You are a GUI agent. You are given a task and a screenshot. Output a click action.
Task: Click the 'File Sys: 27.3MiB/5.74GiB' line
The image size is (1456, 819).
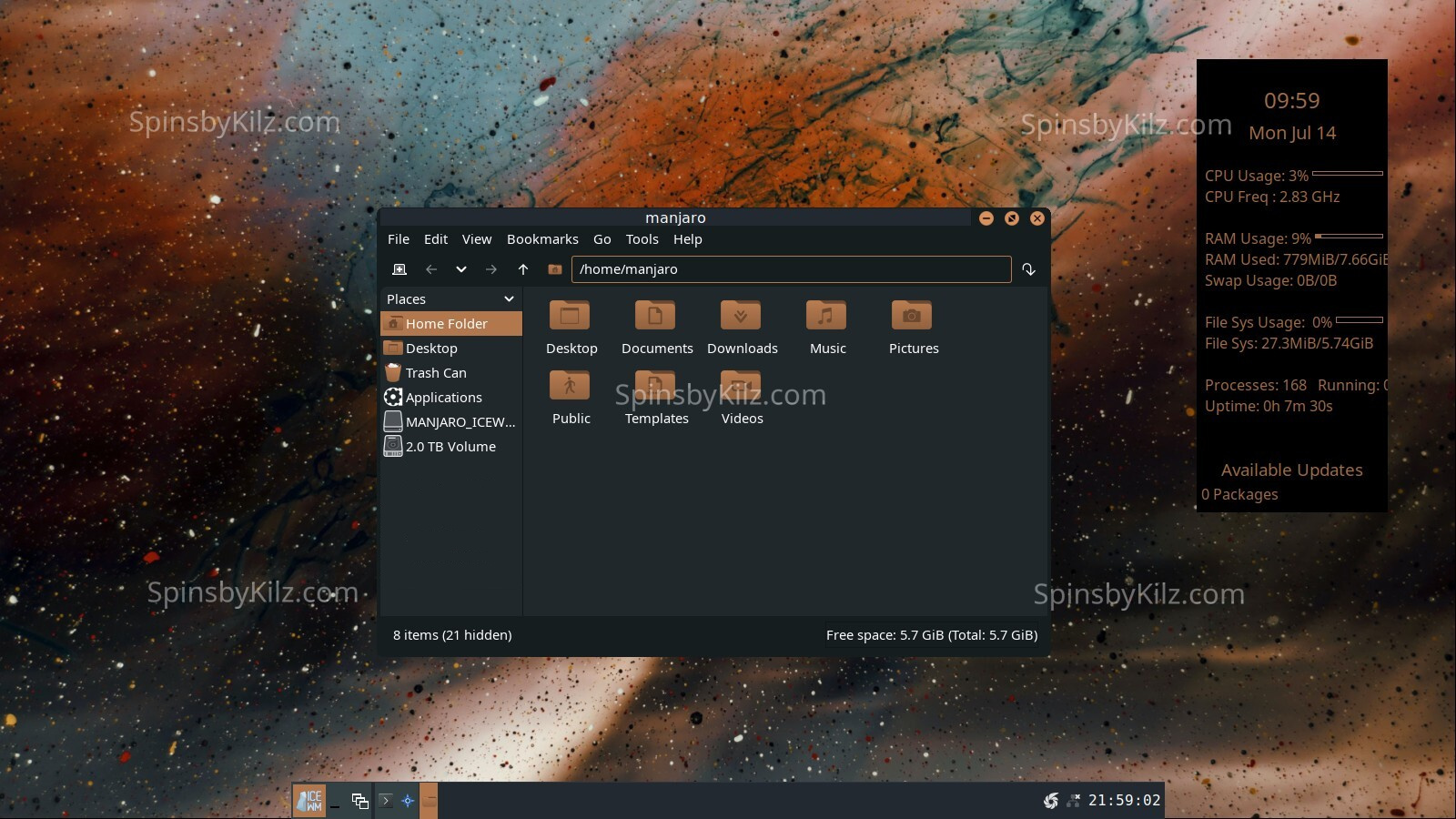click(x=1289, y=343)
